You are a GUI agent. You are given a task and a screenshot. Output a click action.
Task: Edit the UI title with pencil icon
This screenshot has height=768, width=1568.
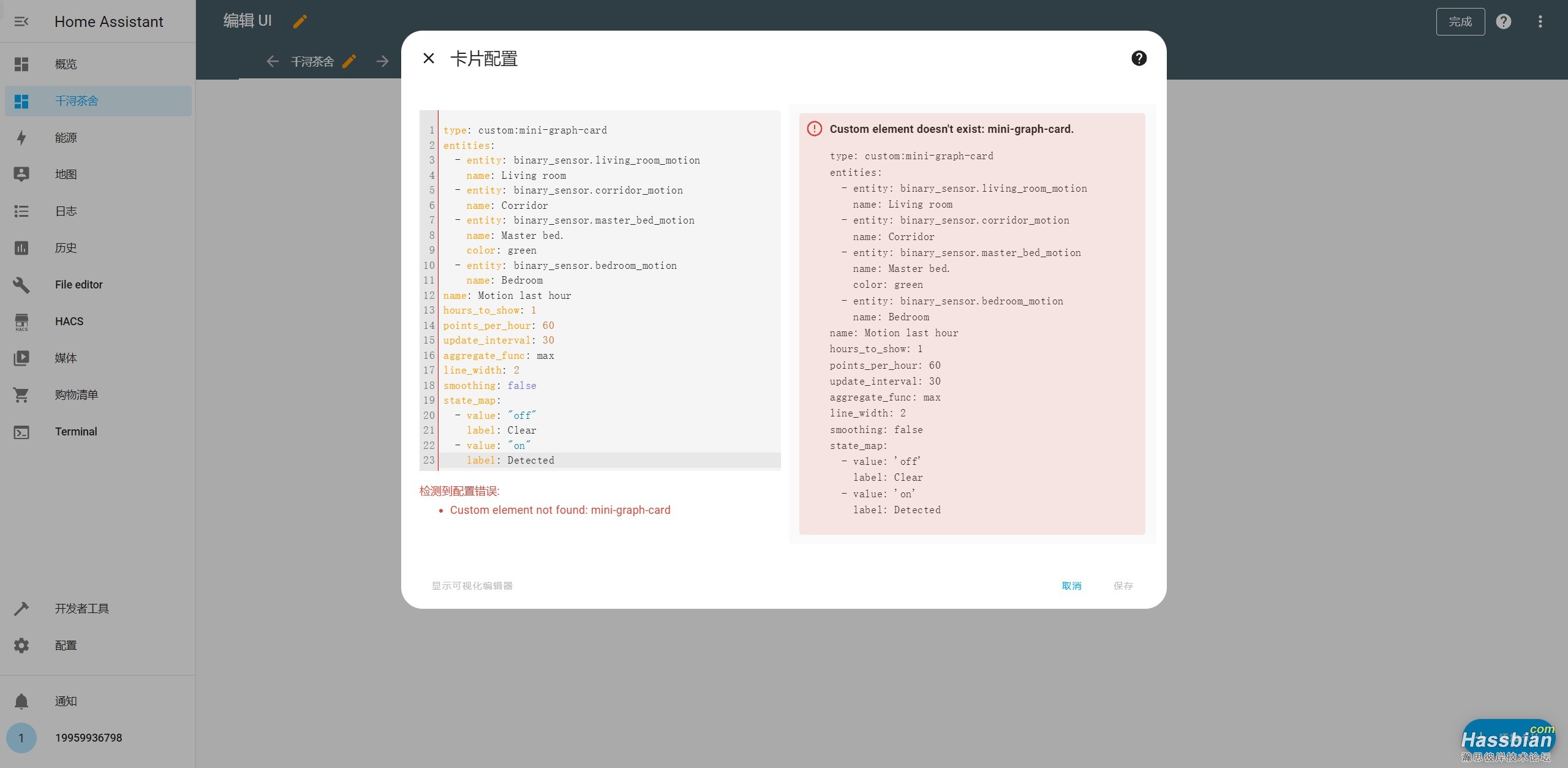click(300, 21)
